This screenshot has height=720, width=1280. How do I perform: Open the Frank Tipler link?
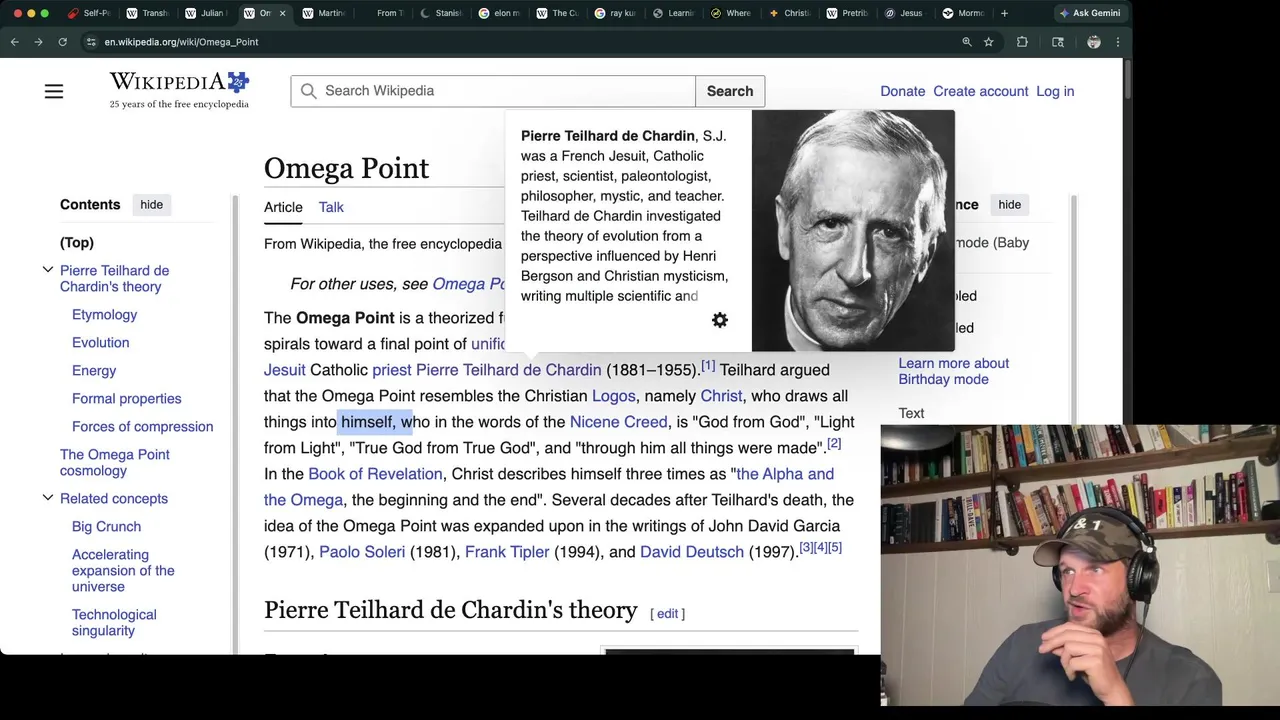point(507,552)
